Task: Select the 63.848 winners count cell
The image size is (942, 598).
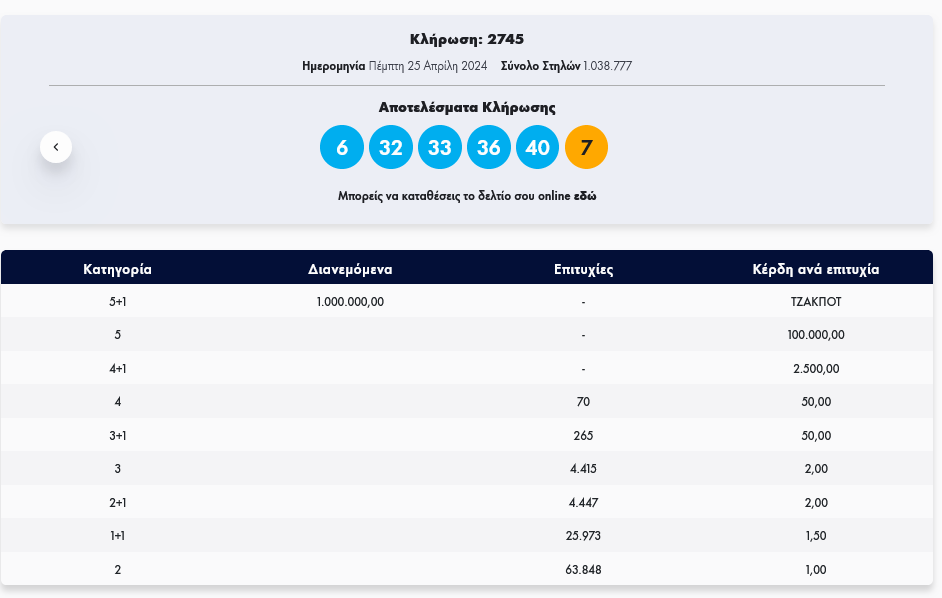Action: pyautogui.click(x=583, y=569)
